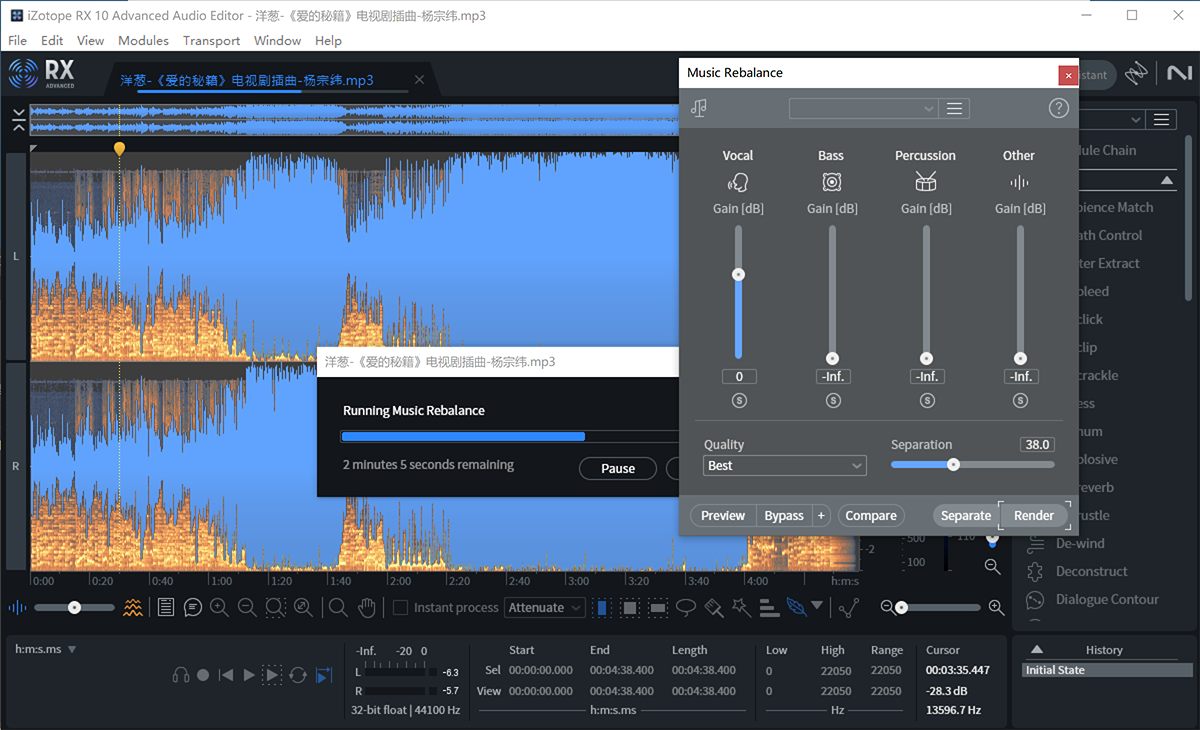Image resolution: width=1200 pixels, height=730 pixels.
Task: Click the headphones monitor icon
Action: tap(180, 675)
